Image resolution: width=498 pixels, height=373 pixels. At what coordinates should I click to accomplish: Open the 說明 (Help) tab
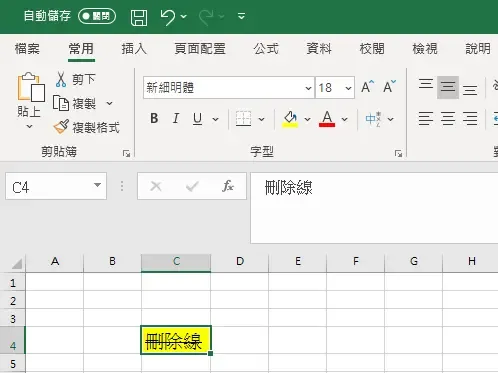point(478,49)
